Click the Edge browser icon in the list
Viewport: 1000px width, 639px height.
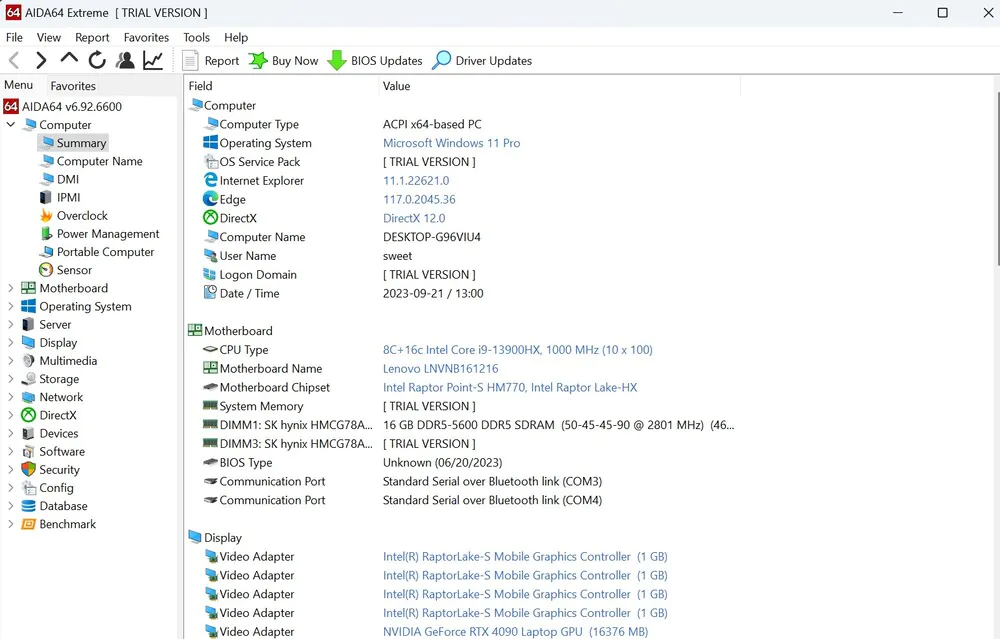click(210, 199)
